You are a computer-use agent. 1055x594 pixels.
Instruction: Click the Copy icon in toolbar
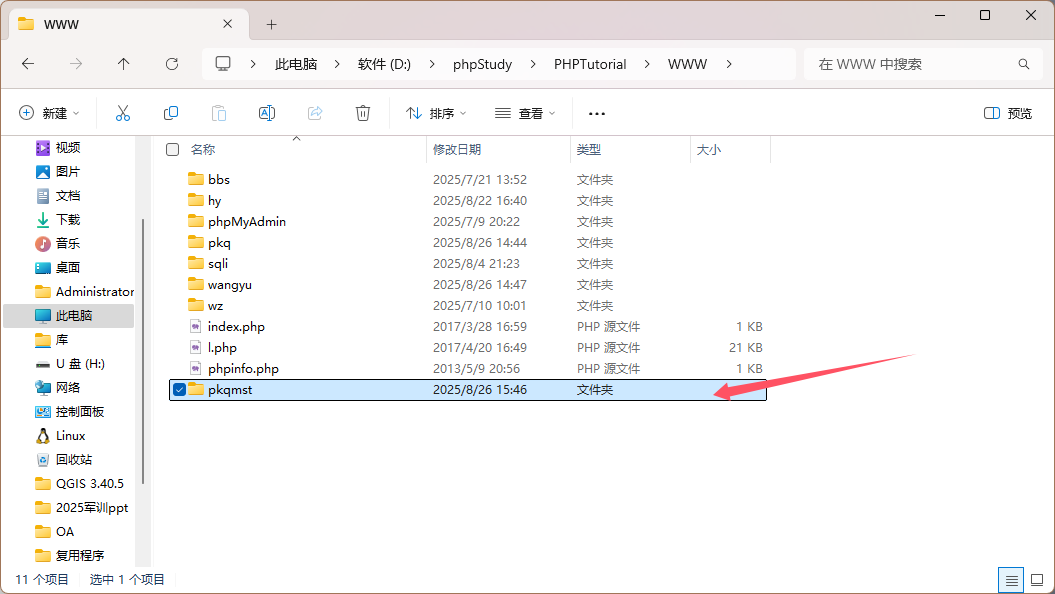pos(171,113)
